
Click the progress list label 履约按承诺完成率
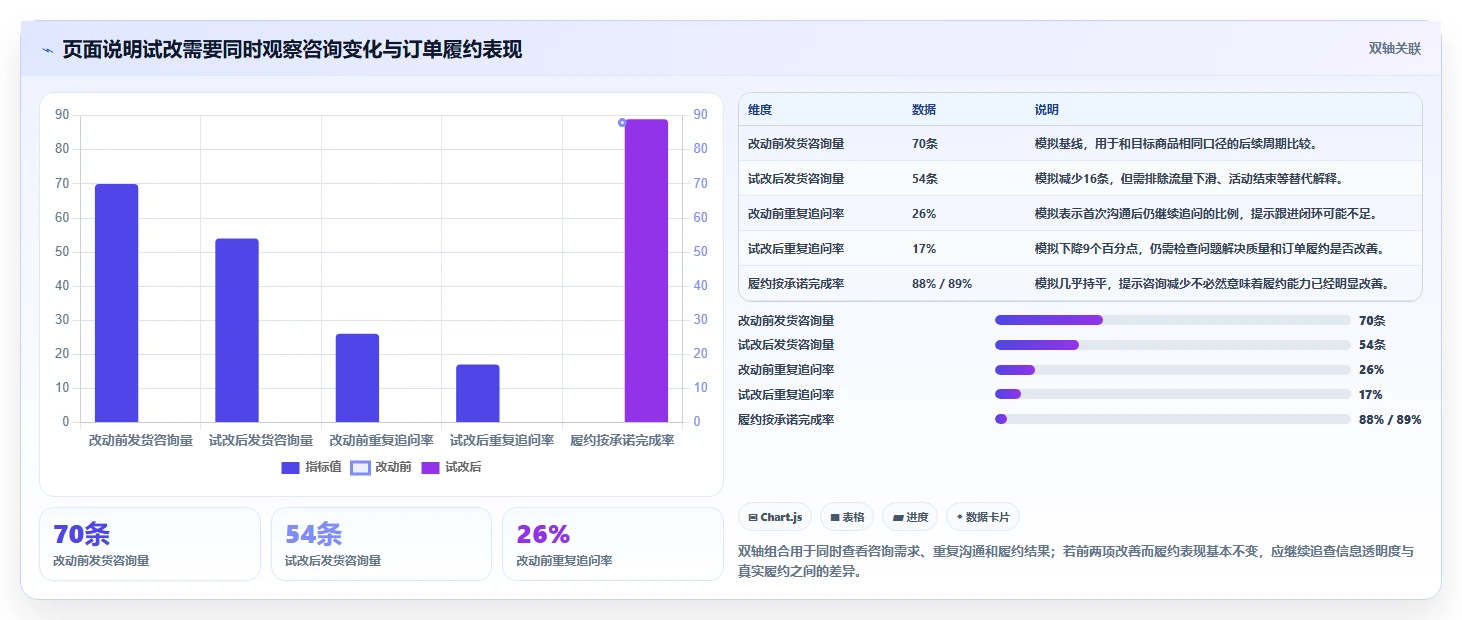click(786, 420)
